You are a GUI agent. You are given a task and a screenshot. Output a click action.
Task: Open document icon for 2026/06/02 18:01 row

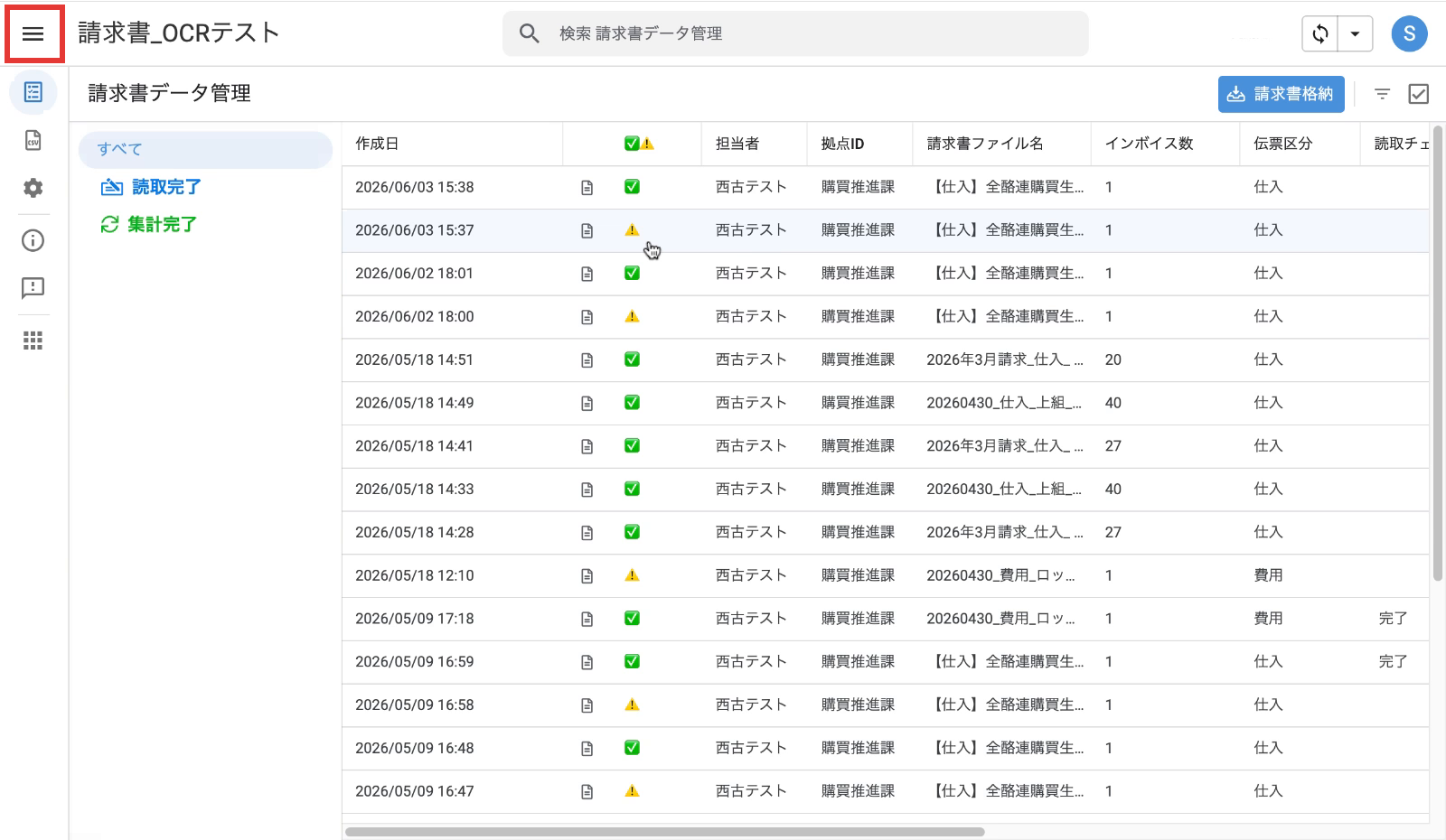[x=587, y=274]
